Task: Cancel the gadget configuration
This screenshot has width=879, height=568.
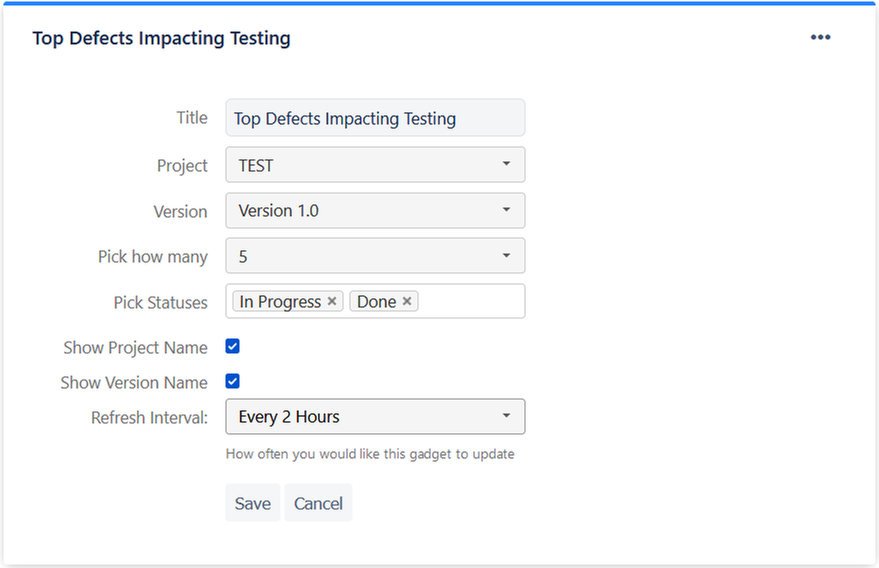Action: coord(318,503)
